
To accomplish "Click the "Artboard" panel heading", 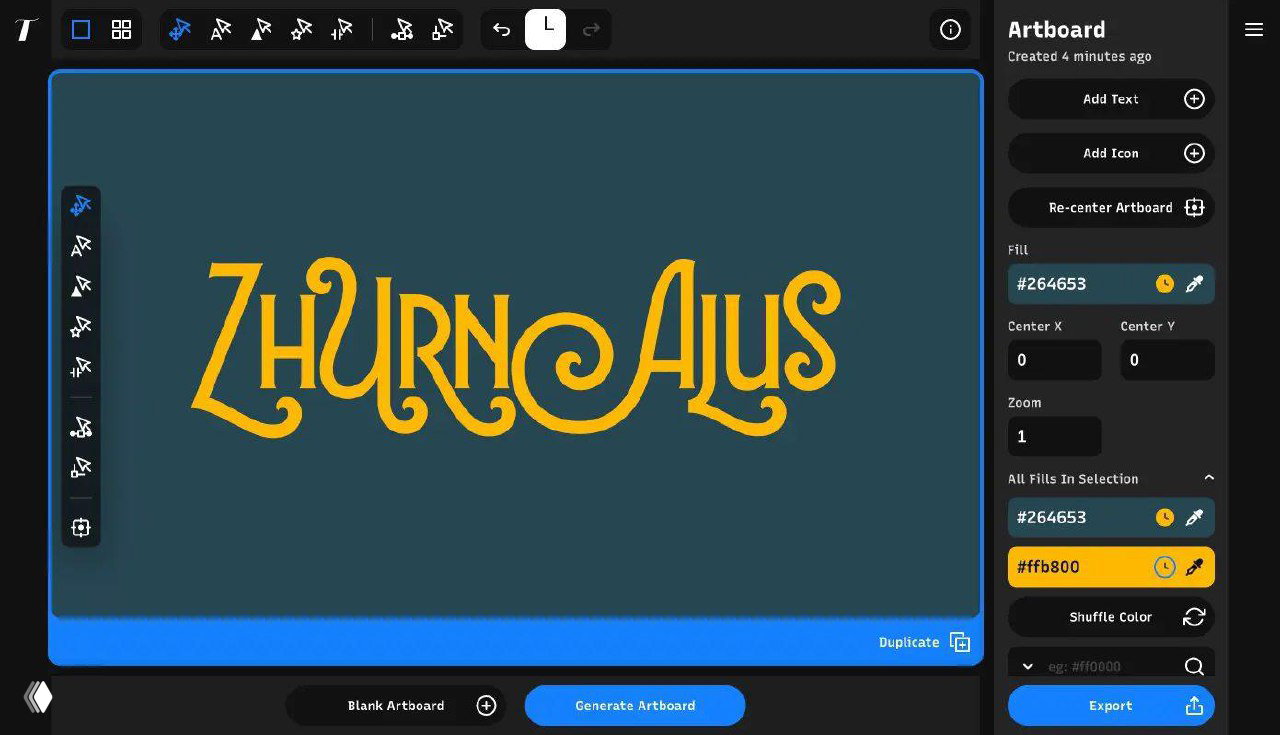I will click(1056, 29).
